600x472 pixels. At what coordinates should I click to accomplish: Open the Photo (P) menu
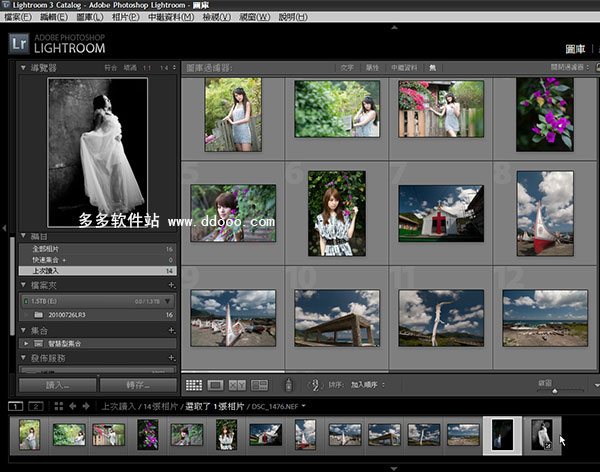tap(126, 17)
